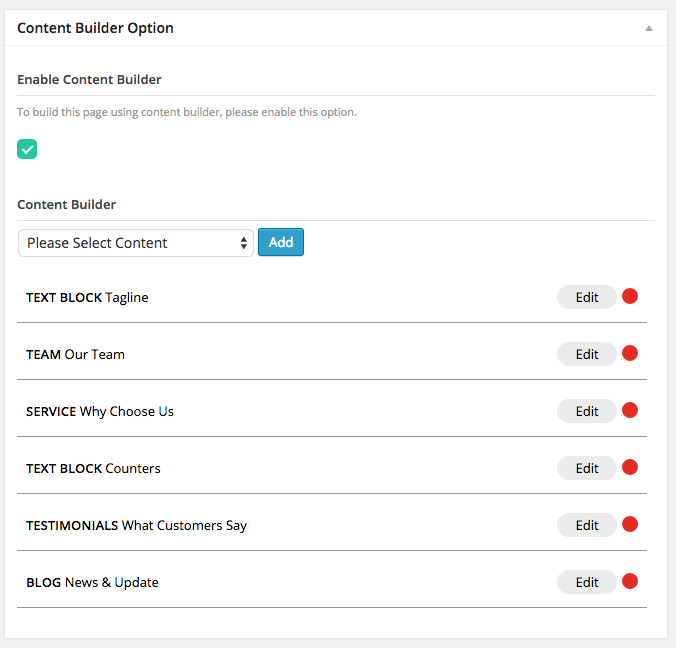
Task: Click the blue Add button
Action: tap(281, 242)
